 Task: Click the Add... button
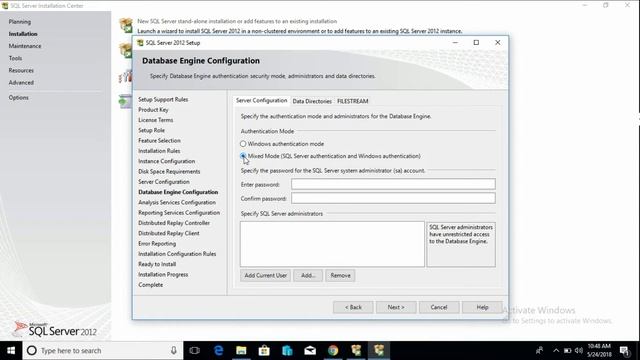[308, 276]
